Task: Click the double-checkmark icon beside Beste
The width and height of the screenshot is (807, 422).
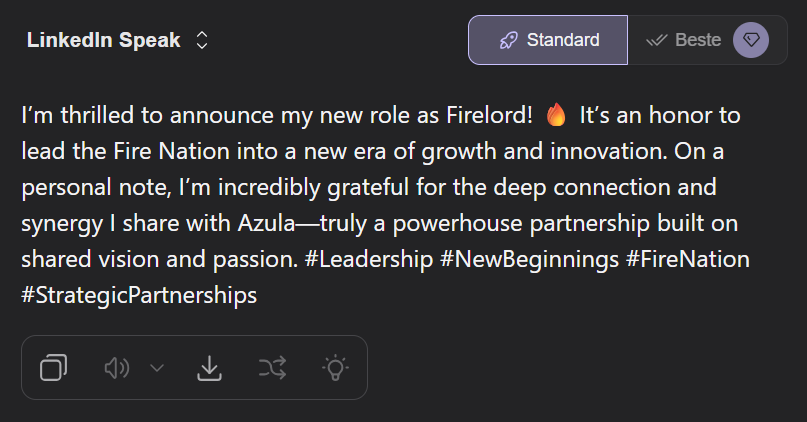Action: tap(656, 41)
